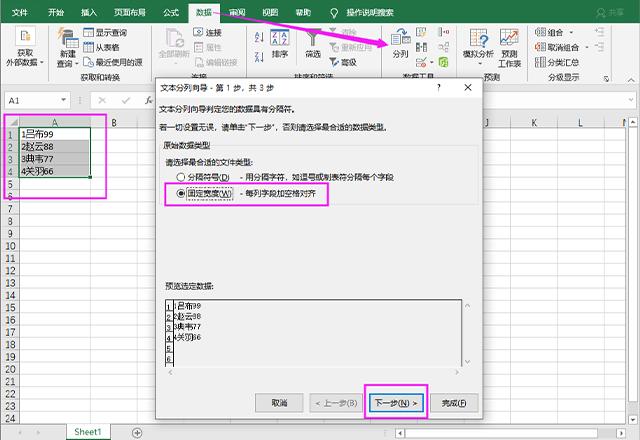Click the Manage Data Model icon
The width and height of the screenshot is (640, 440).
coord(443,62)
